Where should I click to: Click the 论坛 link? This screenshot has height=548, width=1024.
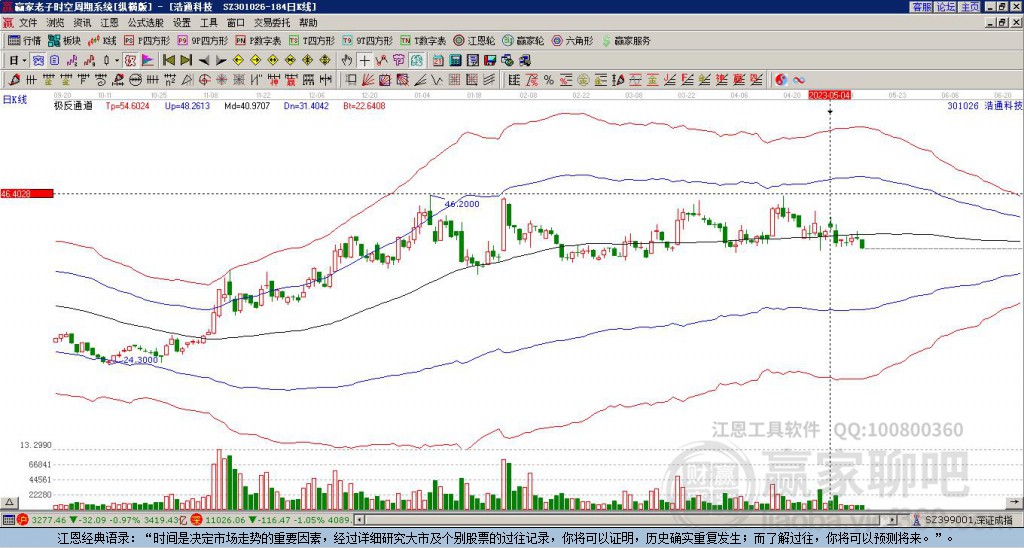tap(946, 7)
